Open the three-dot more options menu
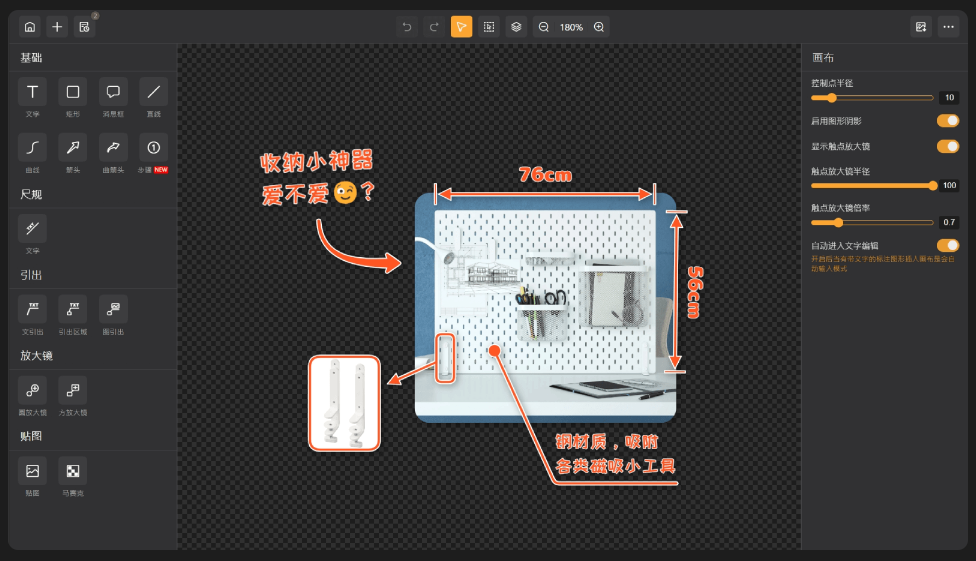 point(949,27)
